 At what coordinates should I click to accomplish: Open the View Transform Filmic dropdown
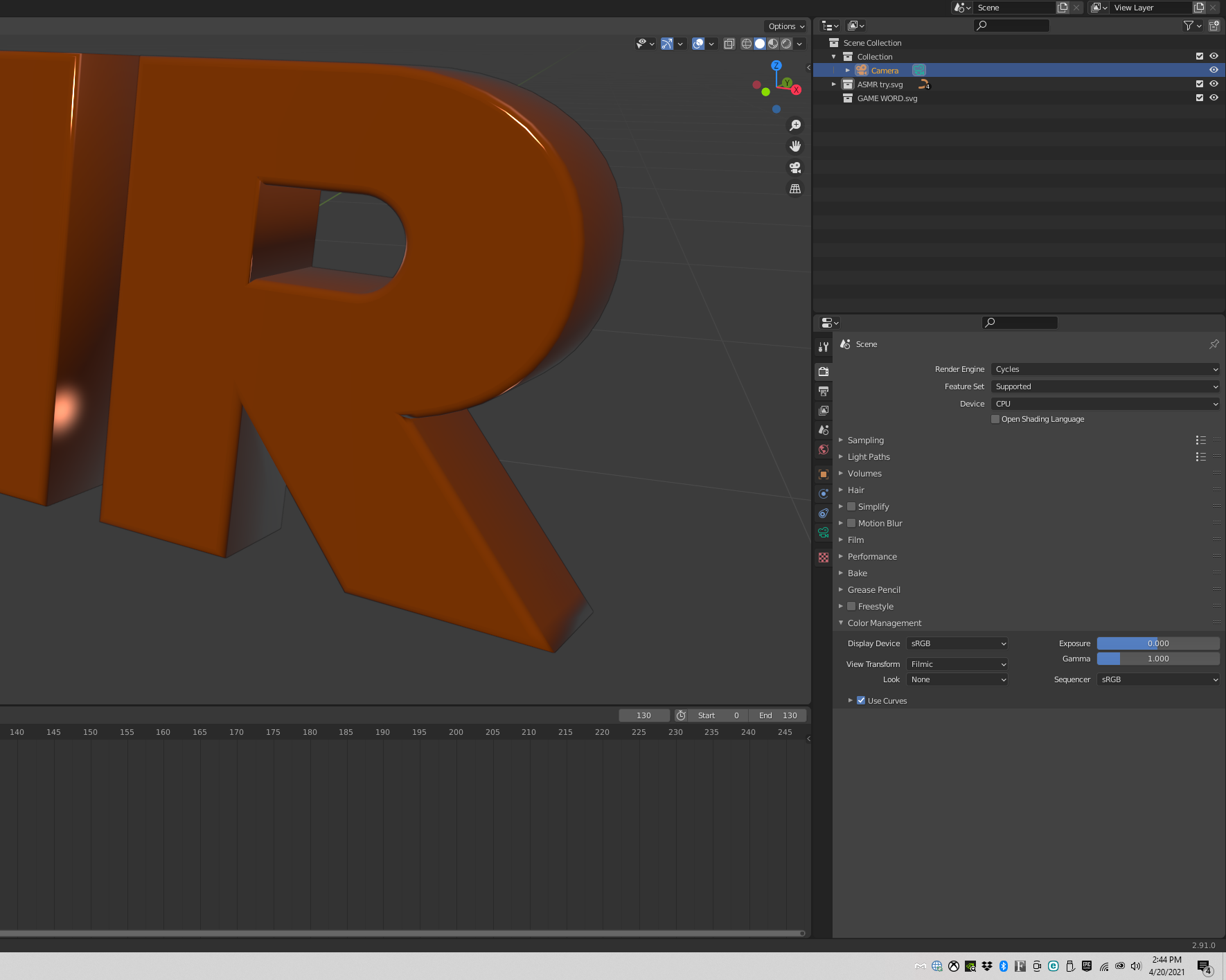(957, 664)
